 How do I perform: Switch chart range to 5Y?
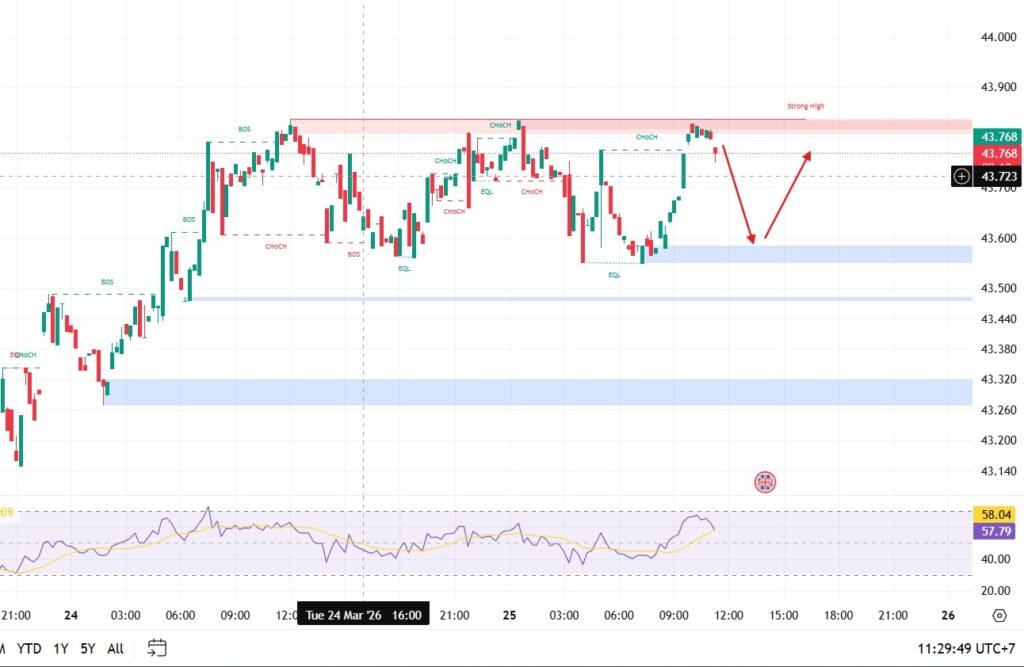[88, 648]
